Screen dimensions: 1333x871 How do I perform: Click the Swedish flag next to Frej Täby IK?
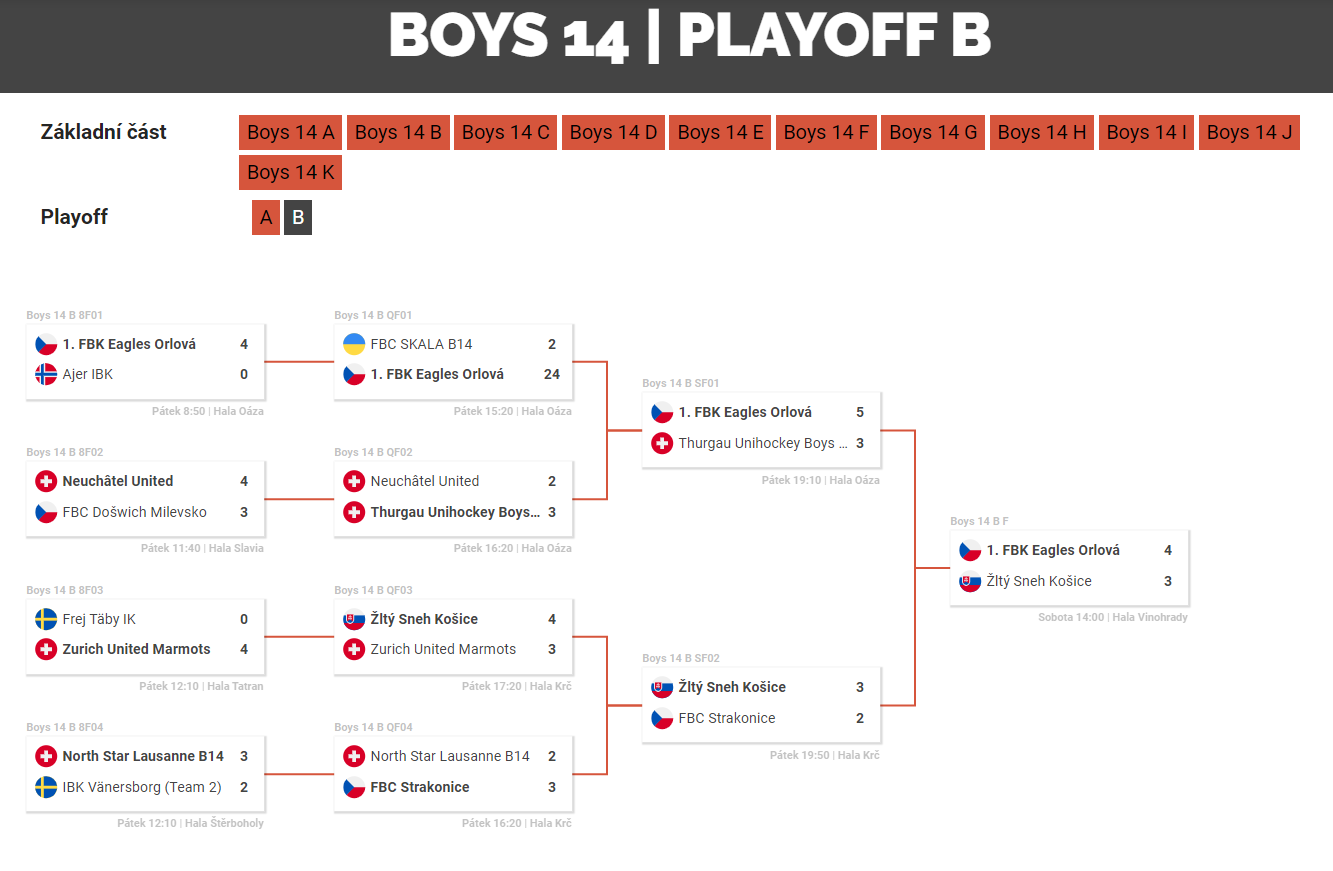pyautogui.click(x=46, y=619)
